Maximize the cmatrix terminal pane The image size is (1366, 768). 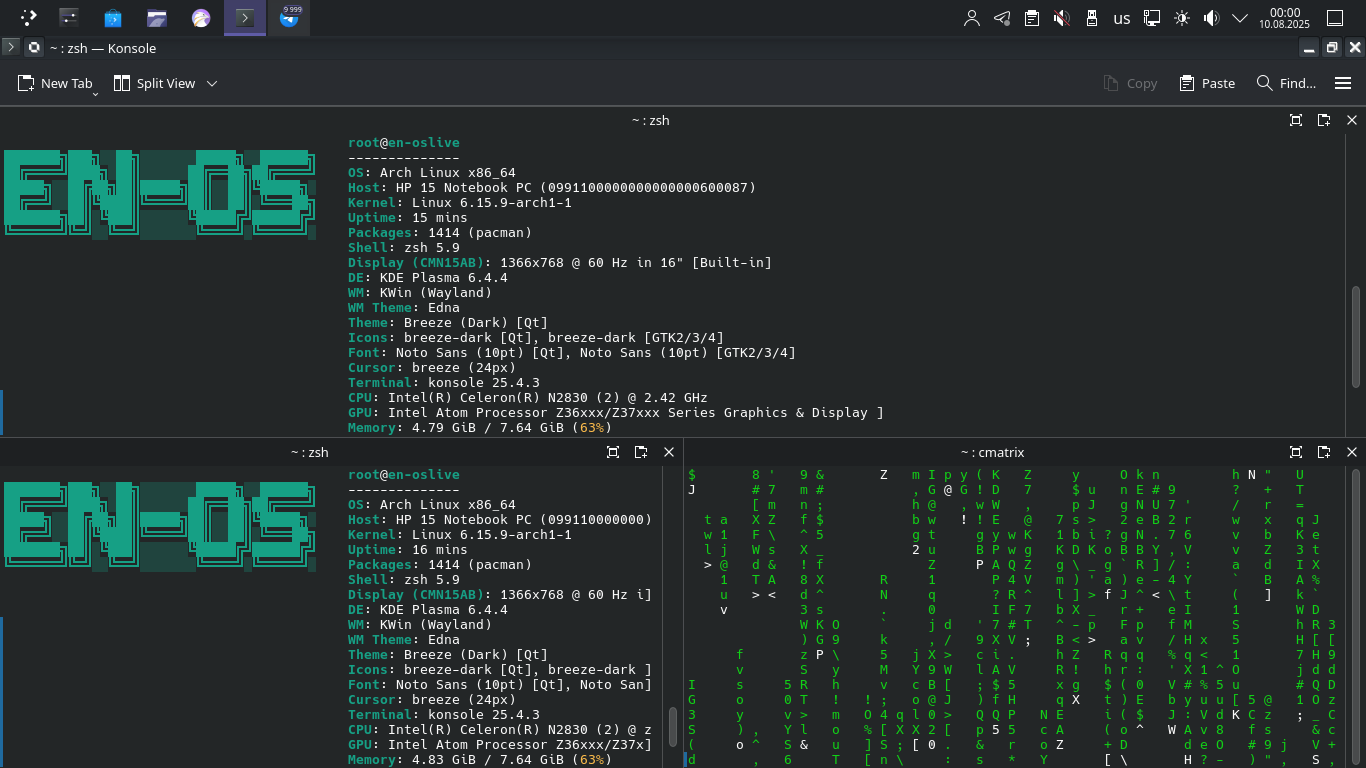click(x=1296, y=452)
